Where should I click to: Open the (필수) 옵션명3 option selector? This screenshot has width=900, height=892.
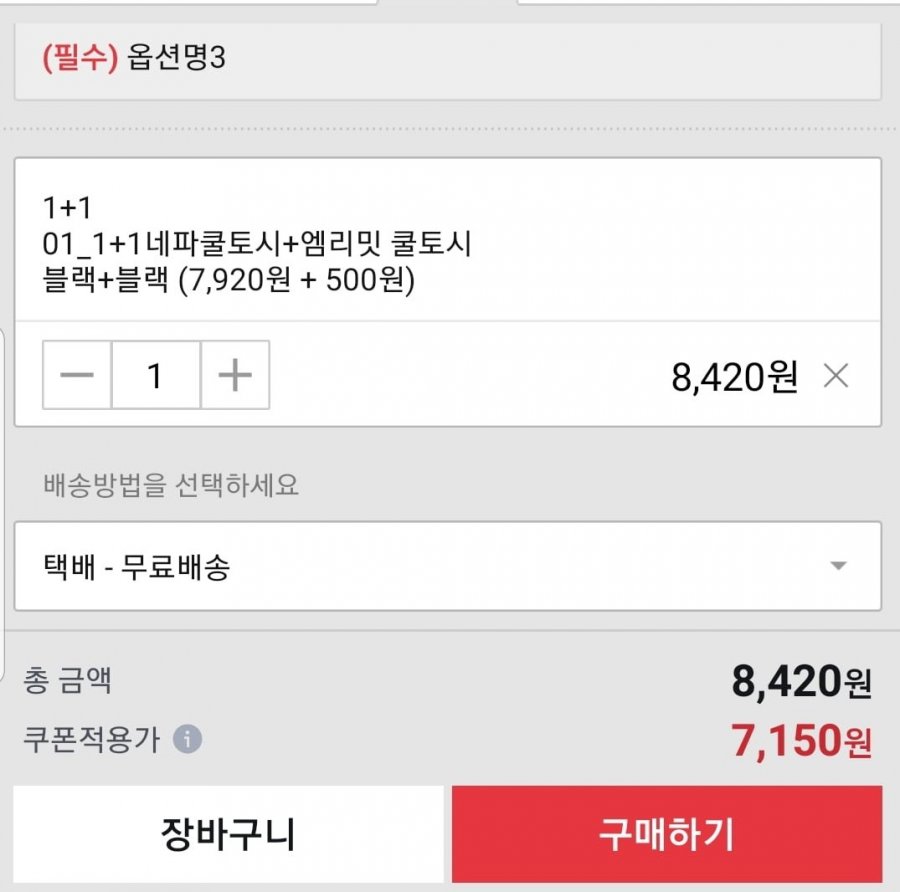coord(448,60)
